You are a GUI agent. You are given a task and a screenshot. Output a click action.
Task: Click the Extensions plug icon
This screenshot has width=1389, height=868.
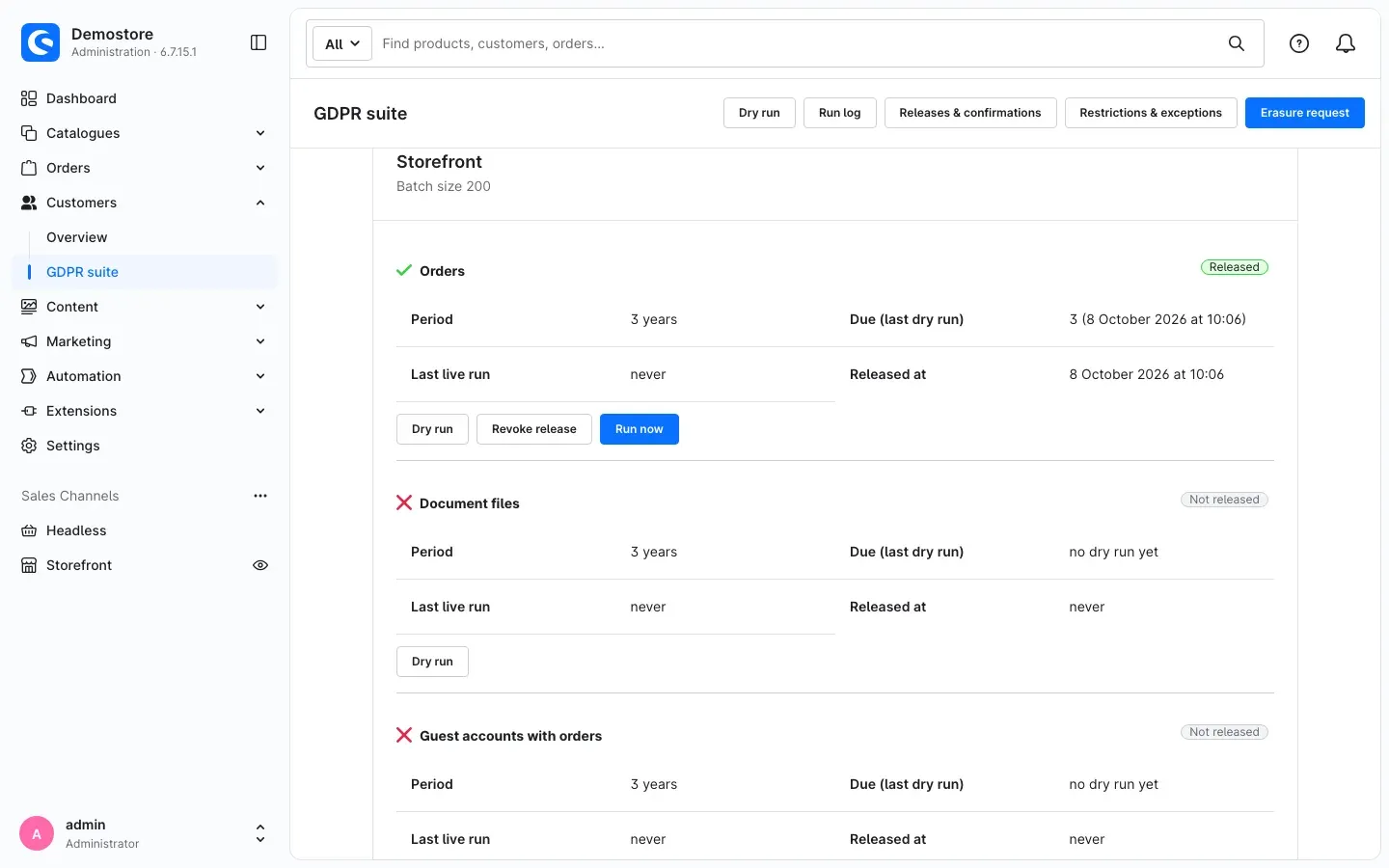pos(29,411)
